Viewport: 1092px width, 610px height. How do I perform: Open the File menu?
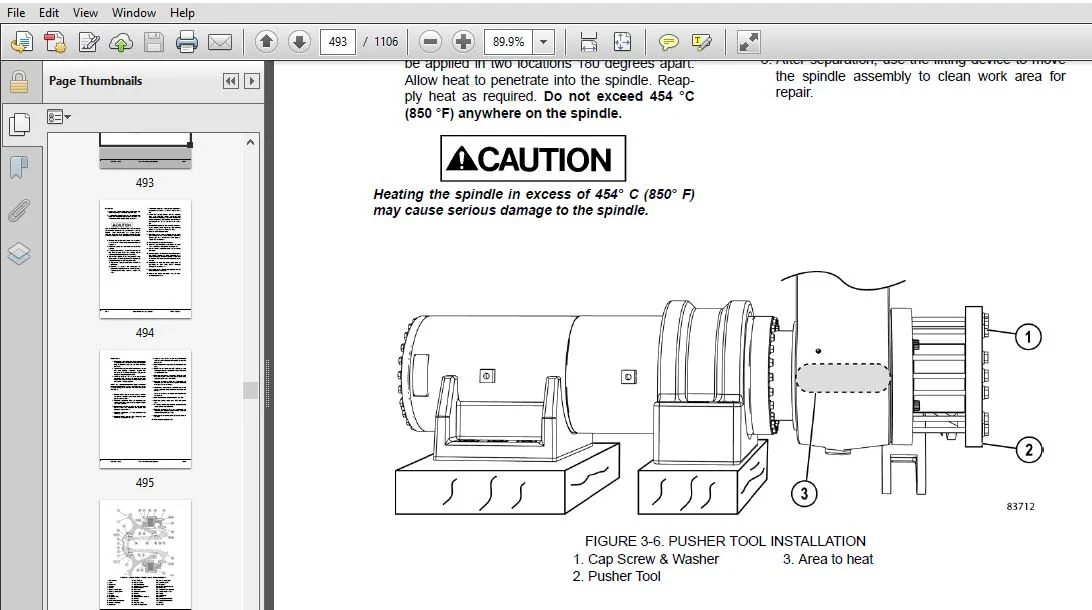point(16,13)
